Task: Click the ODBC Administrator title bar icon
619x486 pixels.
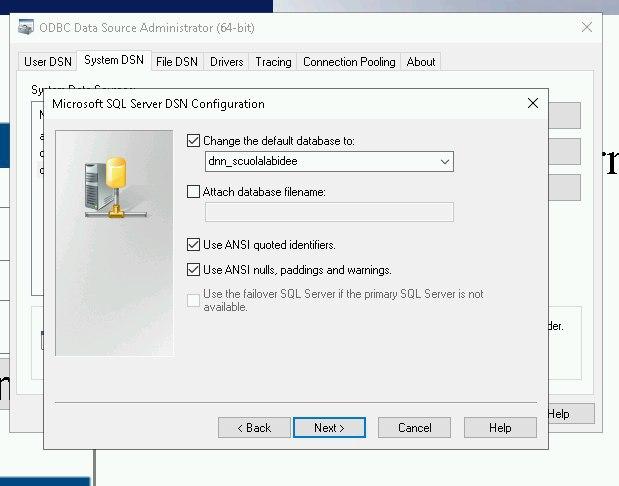Action: pos(26,27)
